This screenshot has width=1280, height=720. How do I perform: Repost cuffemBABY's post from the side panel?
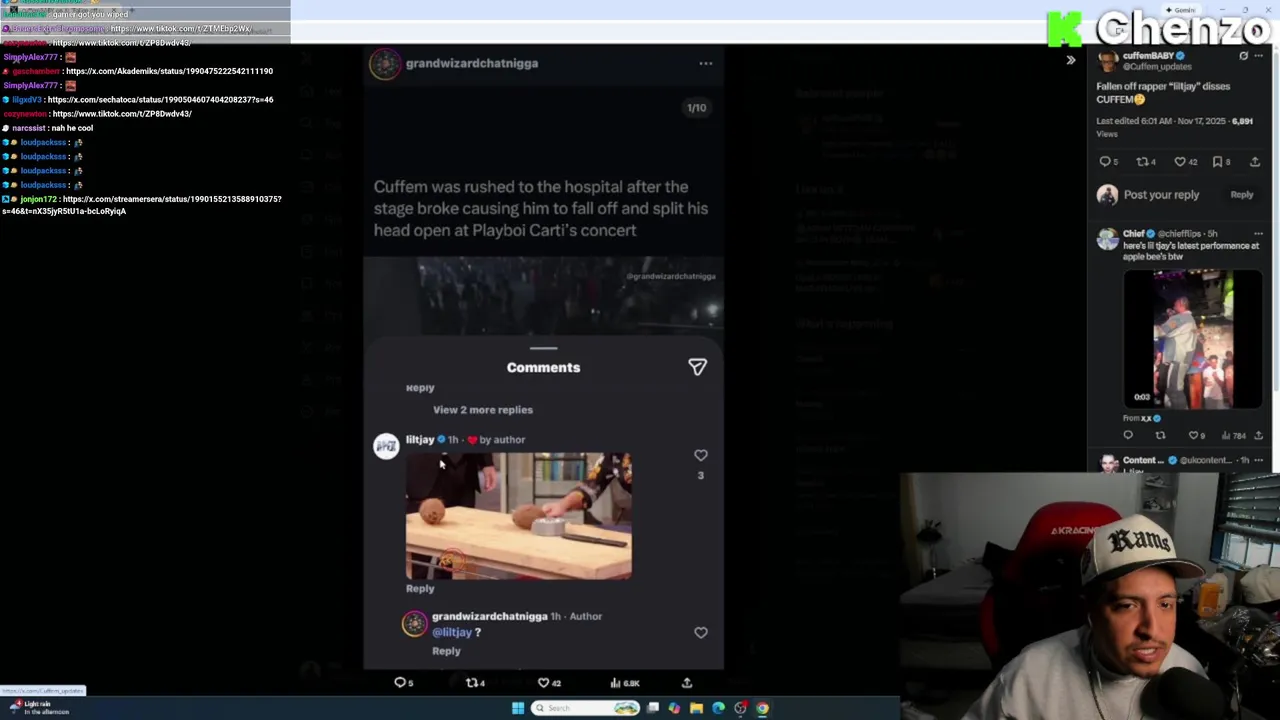pyautogui.click(x=1145, y=162)
